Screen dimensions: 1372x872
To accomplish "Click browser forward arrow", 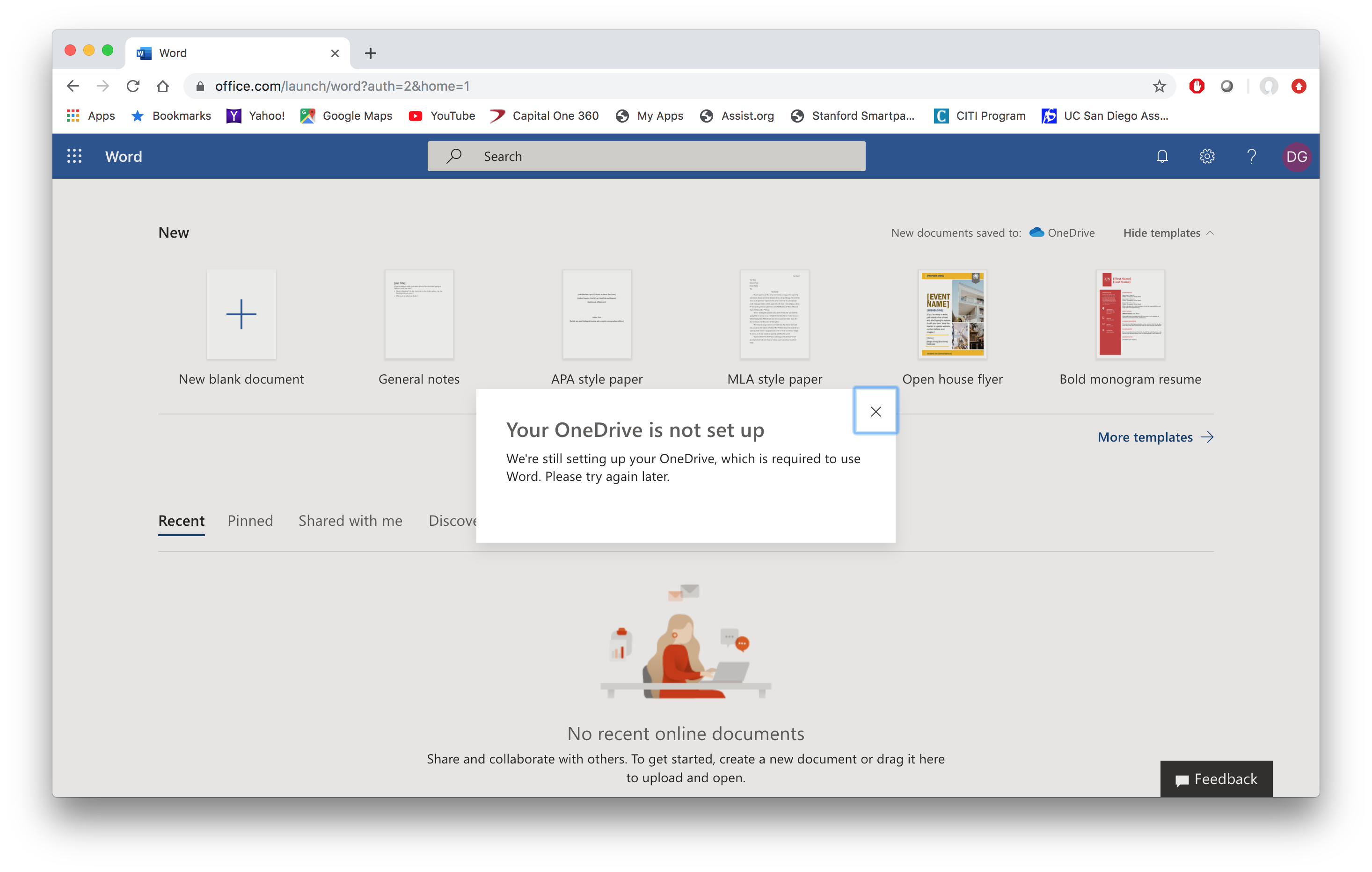I will tap(103, 86).
